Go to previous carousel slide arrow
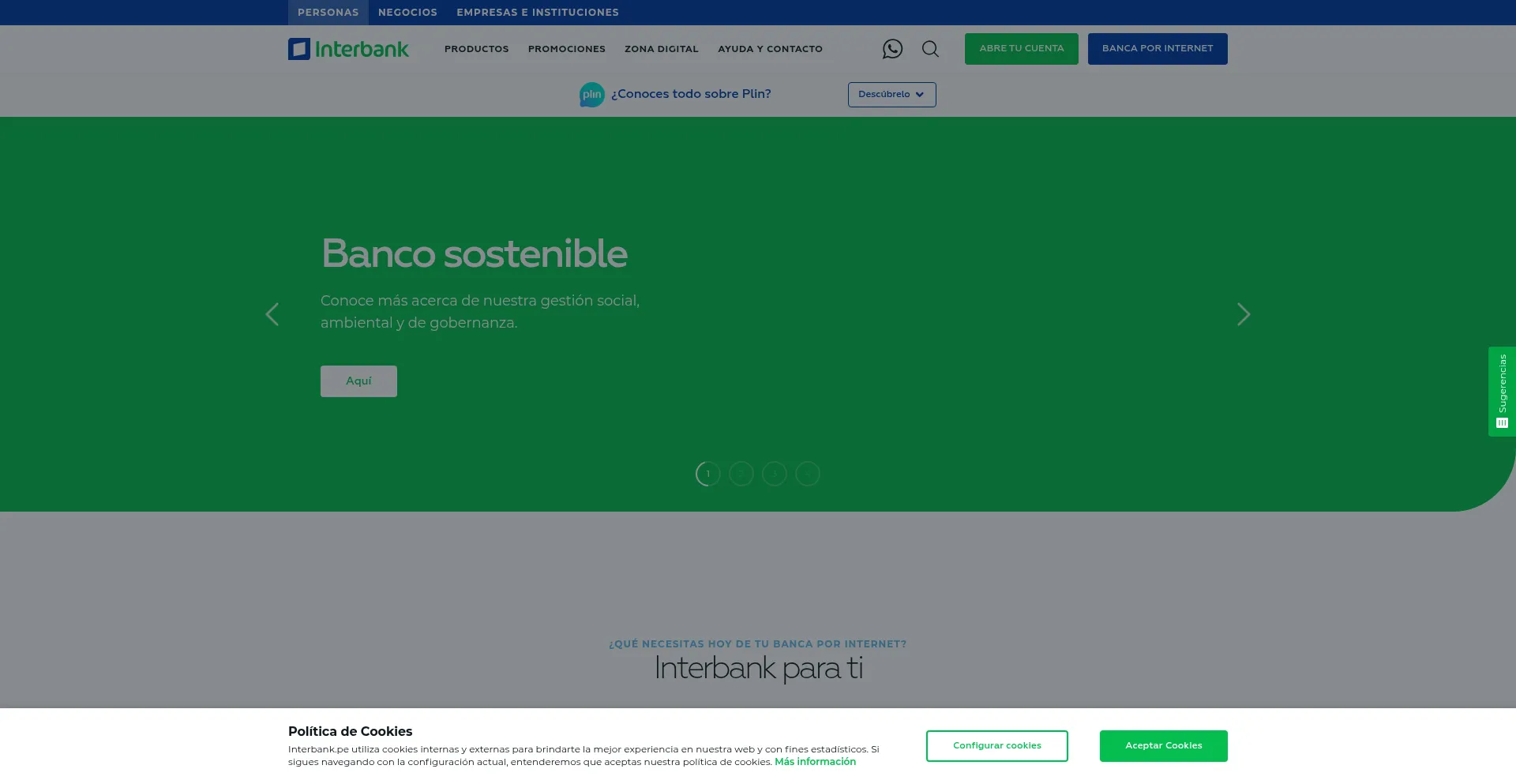Screen dimensions: 1516x784 272,314
